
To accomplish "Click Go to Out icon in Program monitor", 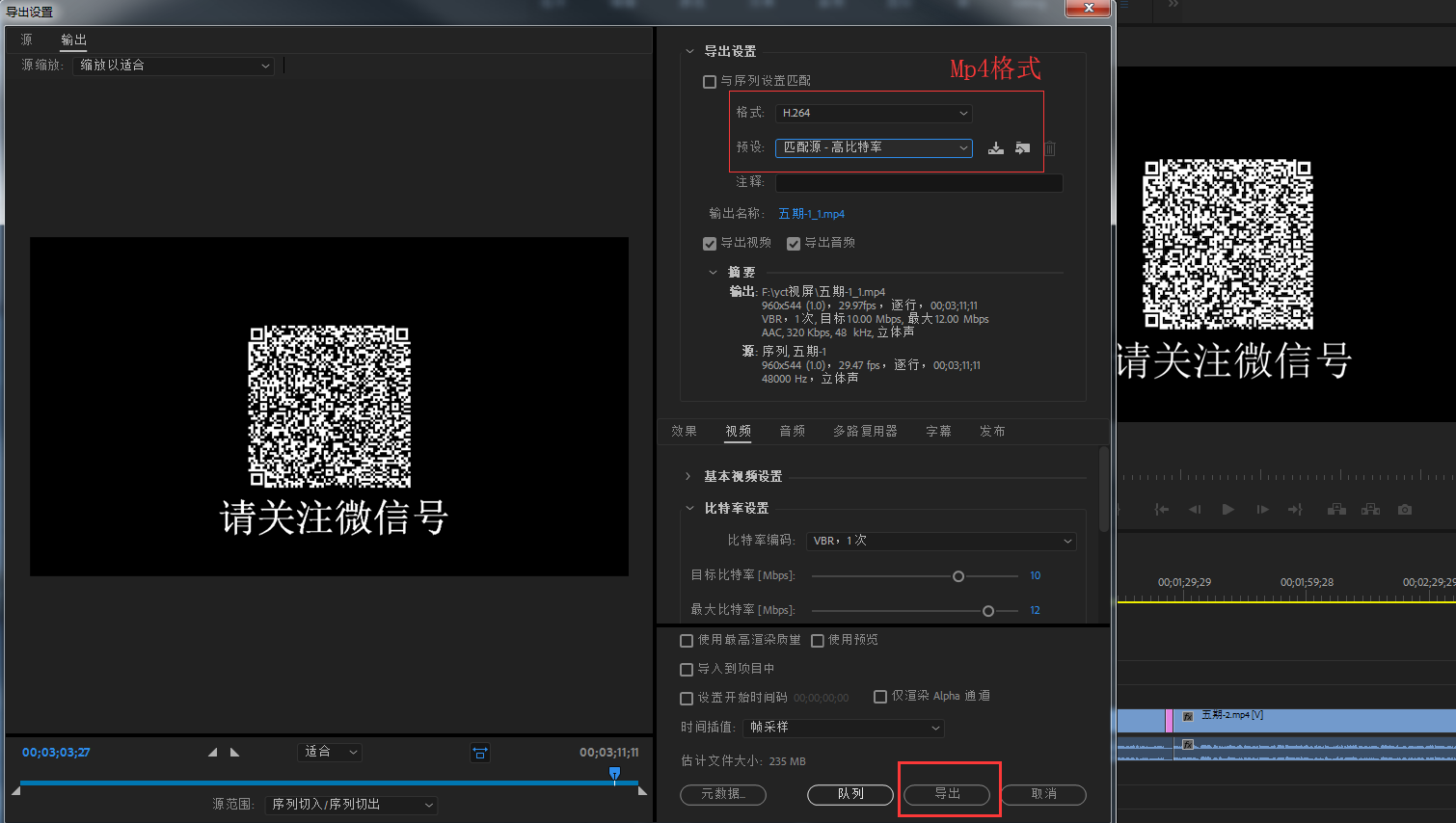I will click(1295, 509).
